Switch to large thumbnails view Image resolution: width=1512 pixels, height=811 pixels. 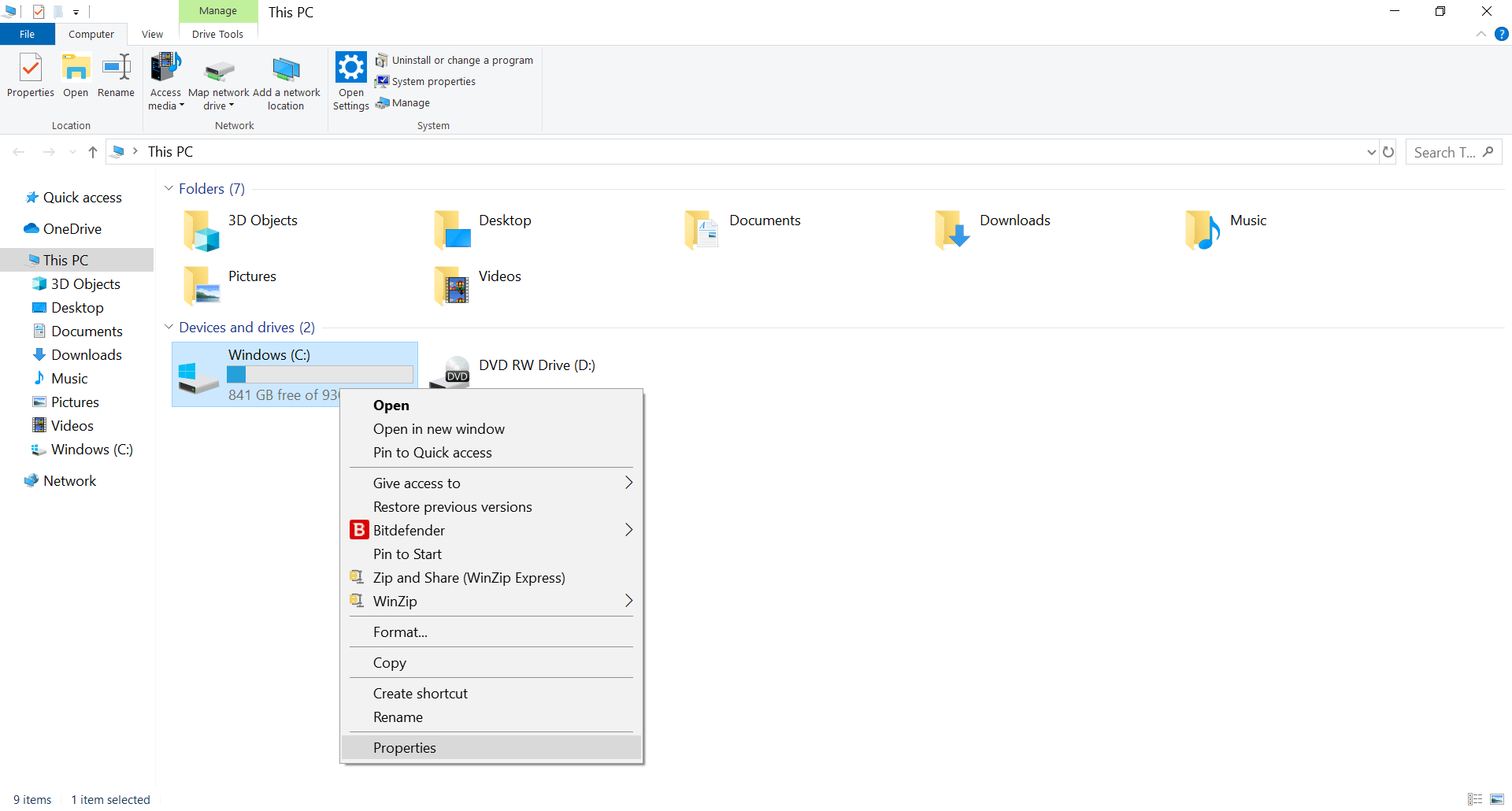point(1497,799)
